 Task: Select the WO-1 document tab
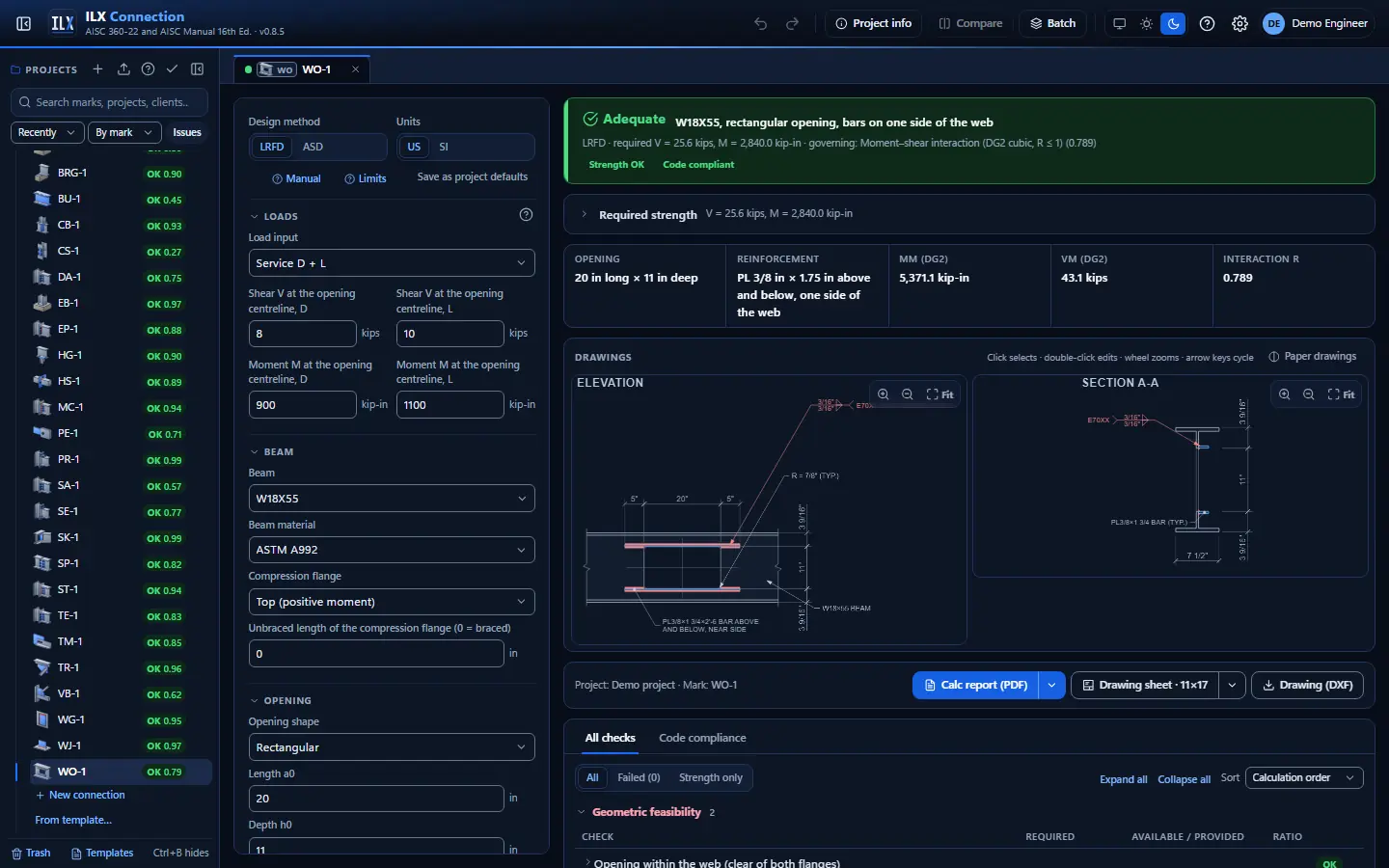point(302,69)
